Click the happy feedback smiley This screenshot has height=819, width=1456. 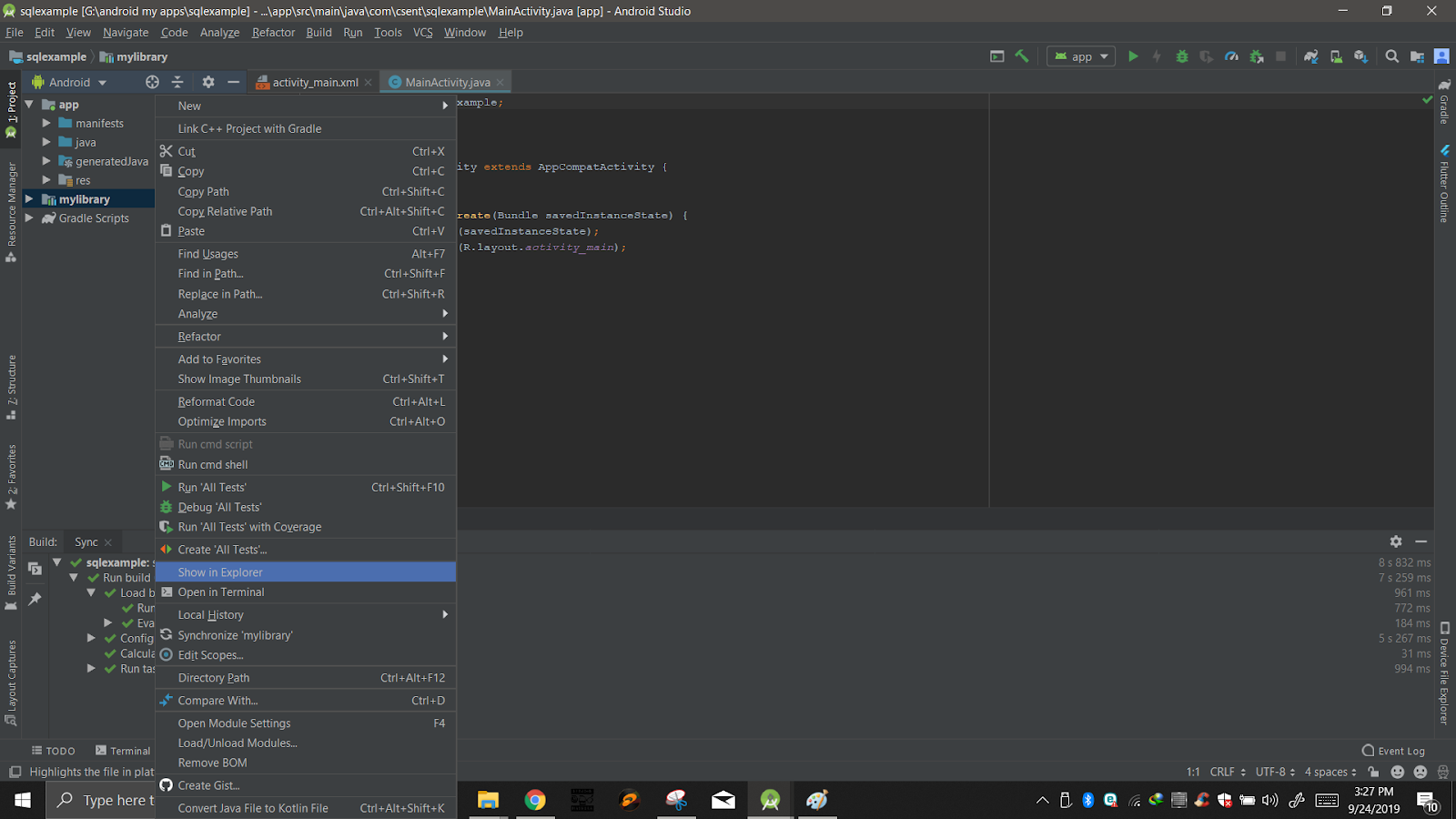(1399, 772)
